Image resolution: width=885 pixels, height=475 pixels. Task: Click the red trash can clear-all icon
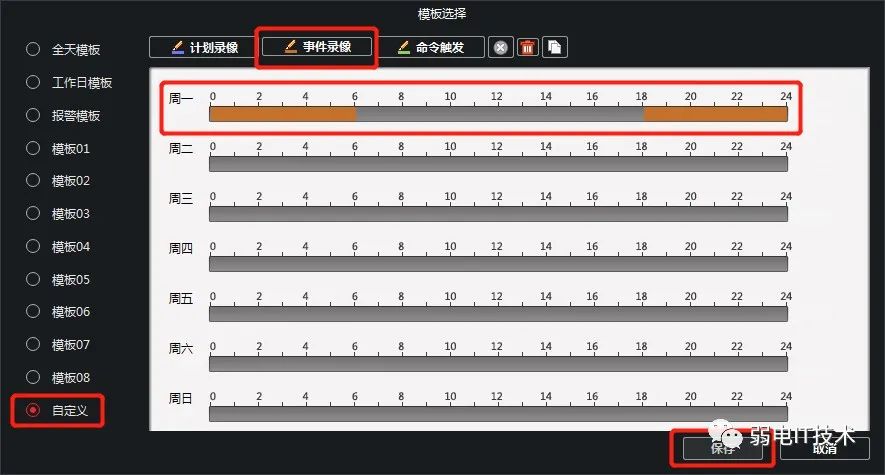528,47
